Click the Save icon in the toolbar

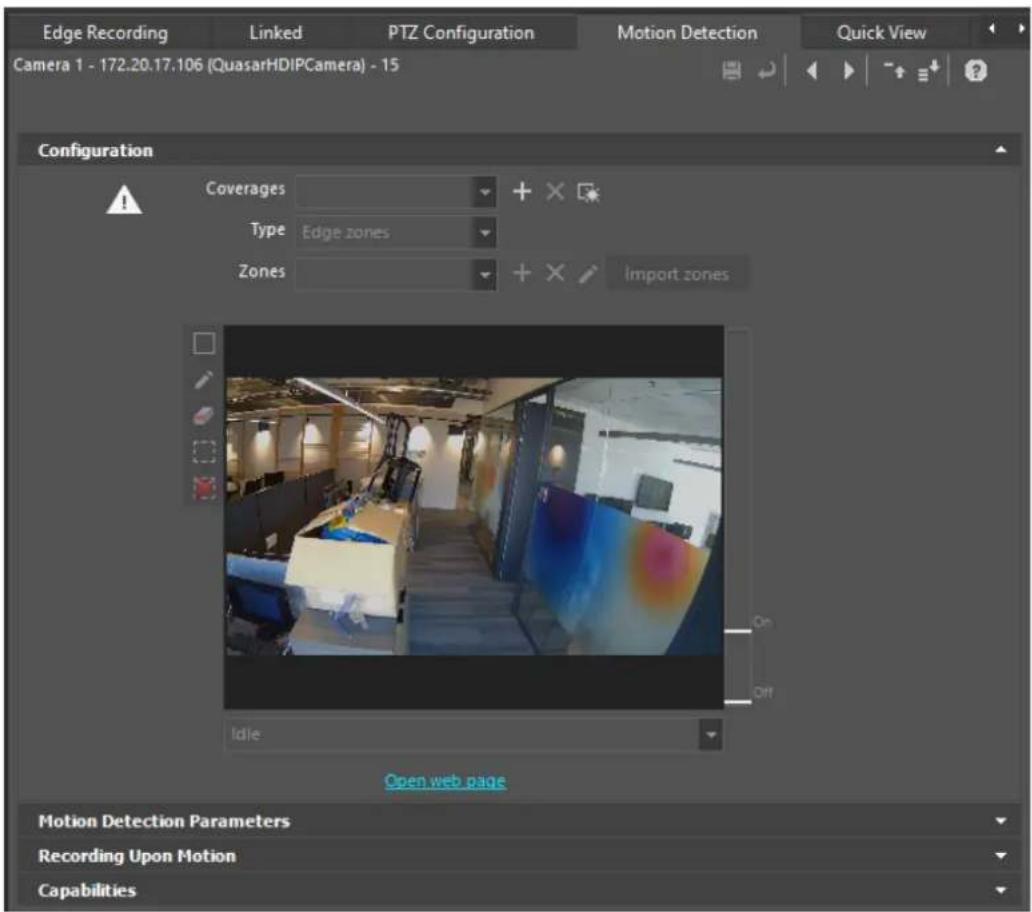coord(731,70)
